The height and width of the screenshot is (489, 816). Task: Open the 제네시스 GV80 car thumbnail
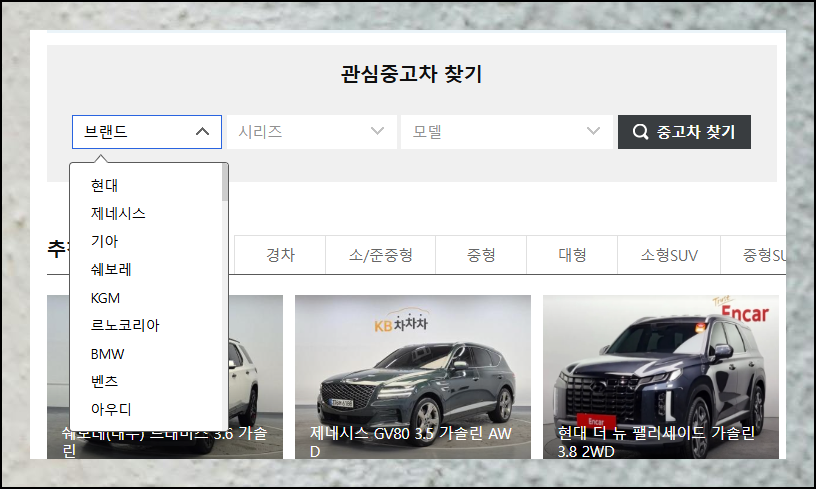413,377
